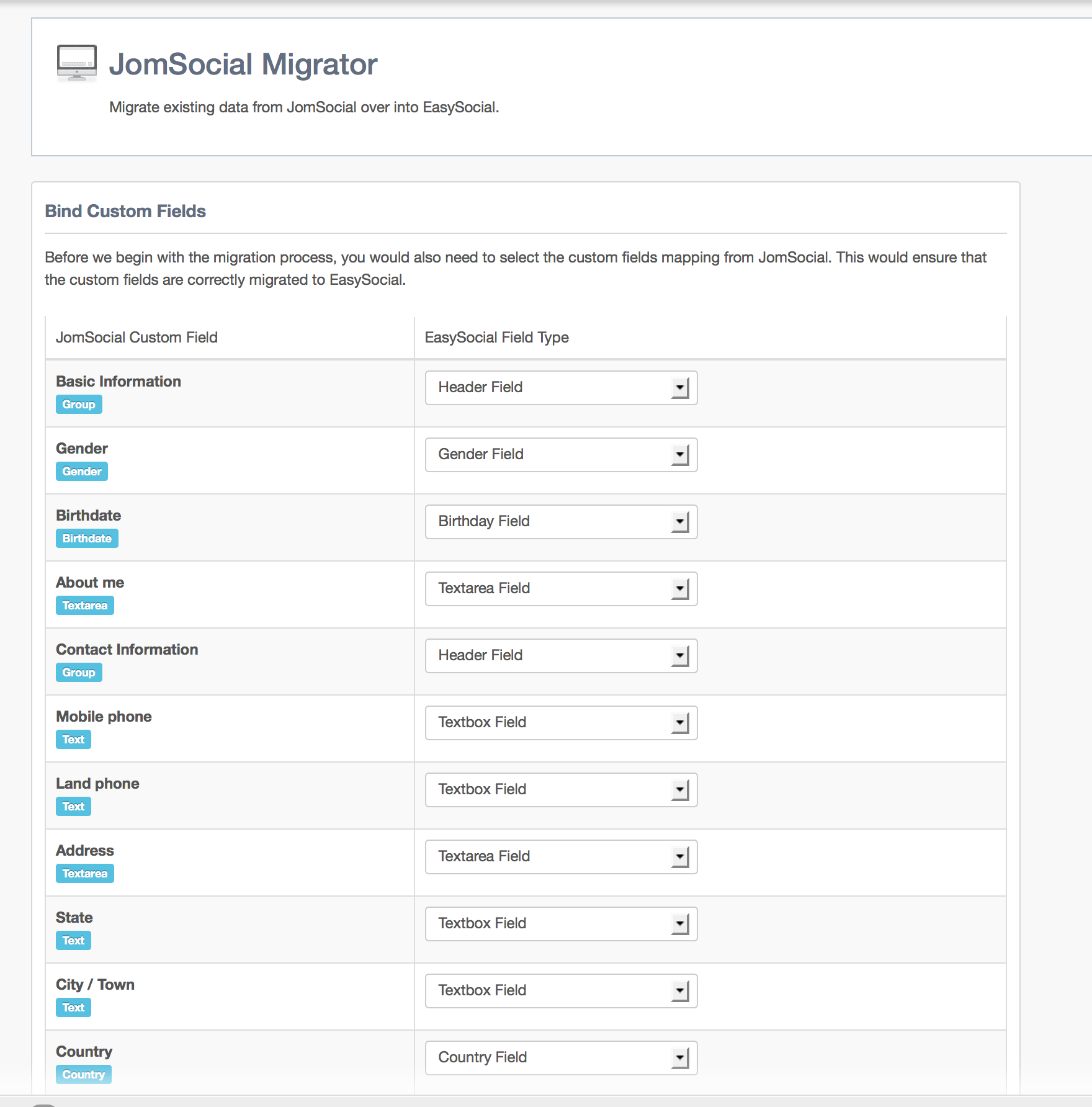Click the Group badge under Contact Information
Viewport: 1092px width, 1107px height.
coord(79,673)
